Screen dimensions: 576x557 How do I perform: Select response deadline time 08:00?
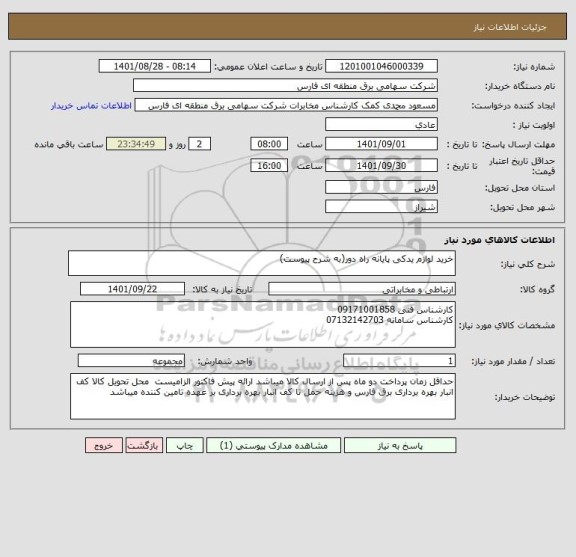269,144
